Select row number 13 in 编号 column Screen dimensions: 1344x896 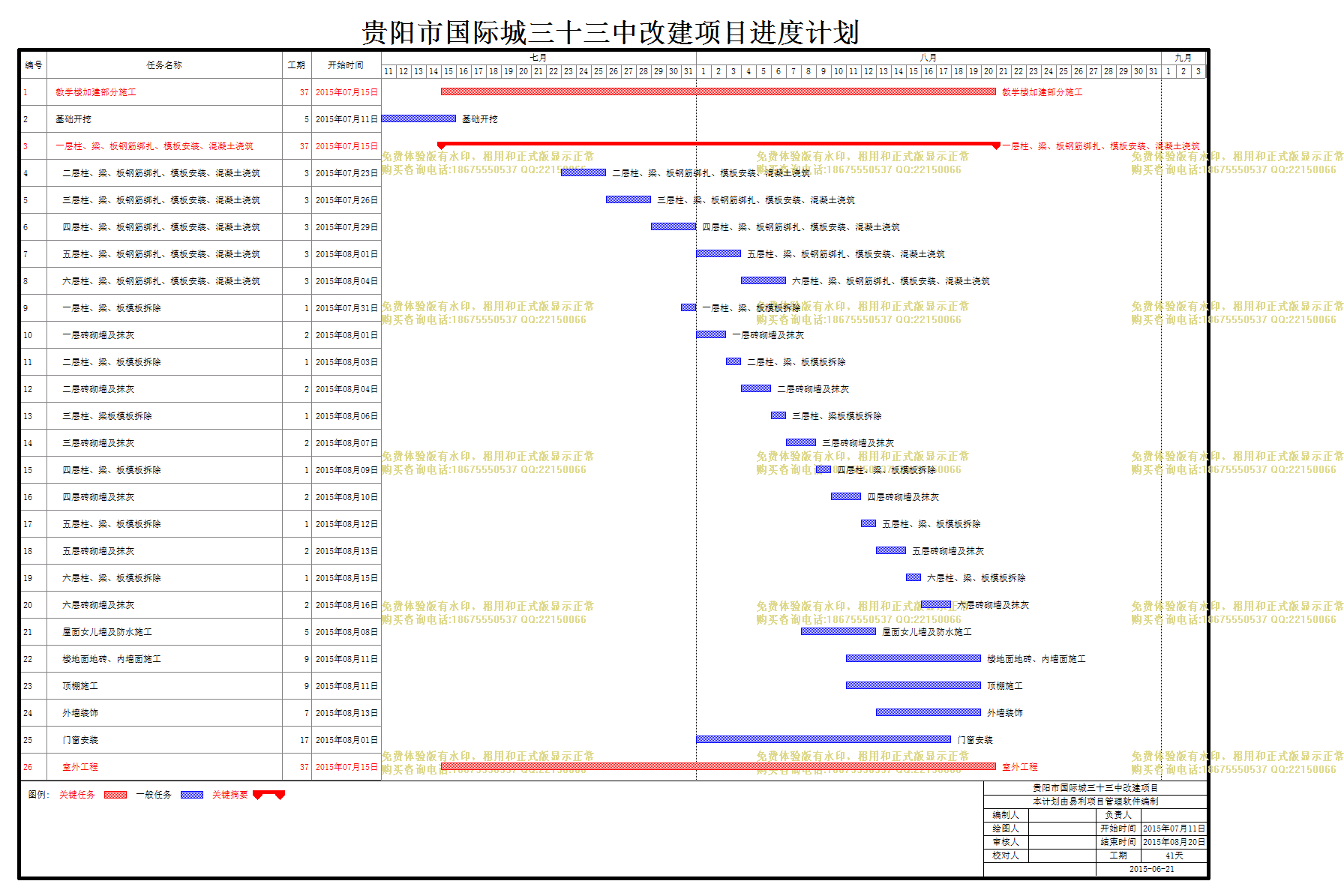28,416
